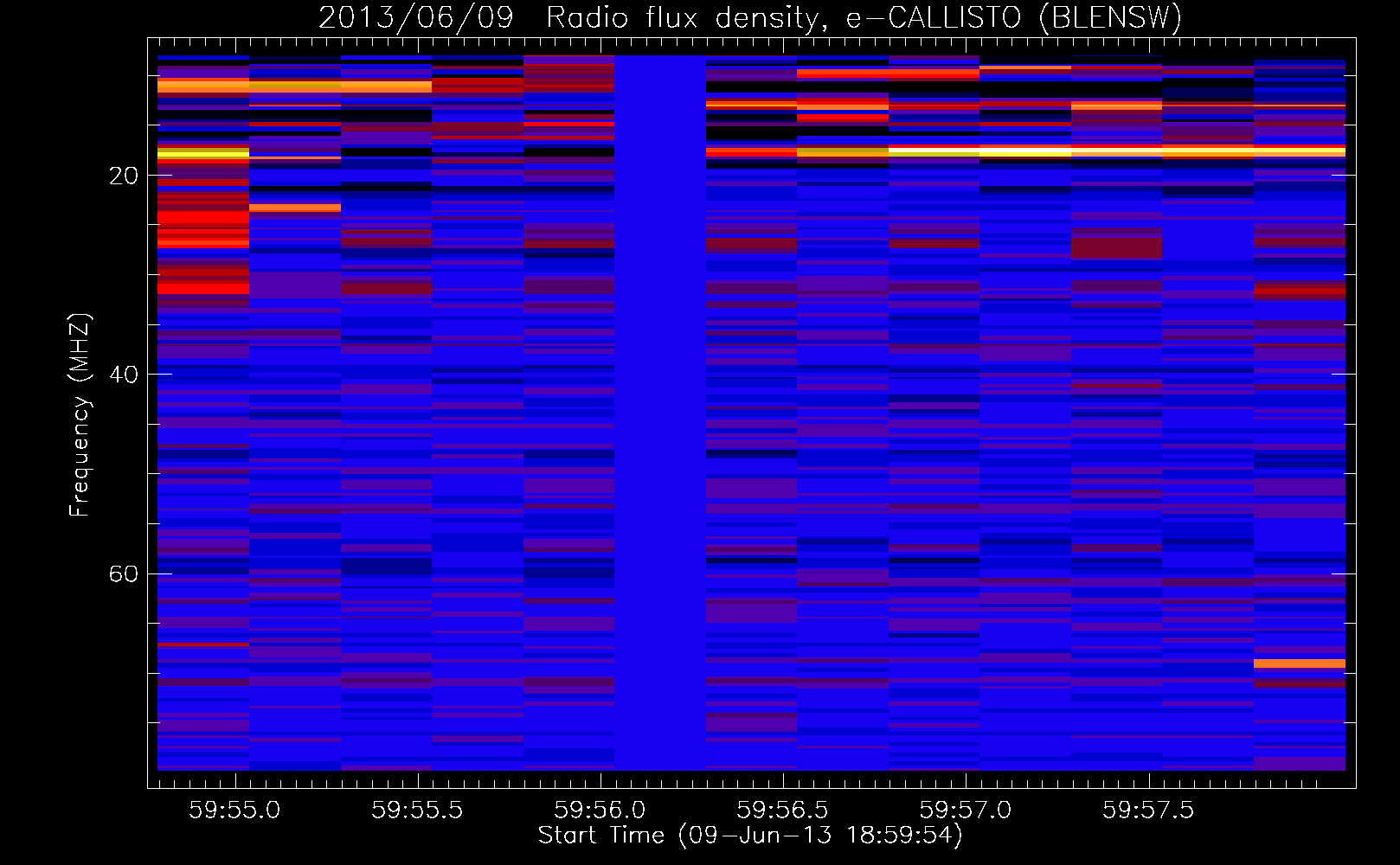Click the time tick label '59:55.5'

417,811
